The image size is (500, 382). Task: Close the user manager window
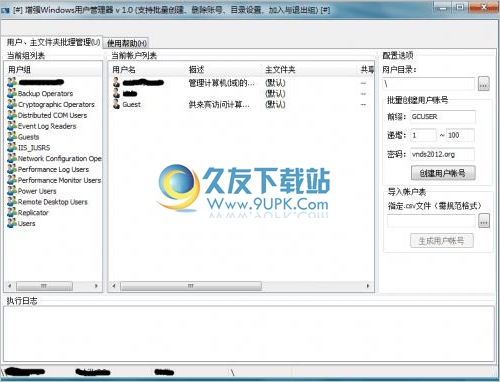click(x=483, y=7)
